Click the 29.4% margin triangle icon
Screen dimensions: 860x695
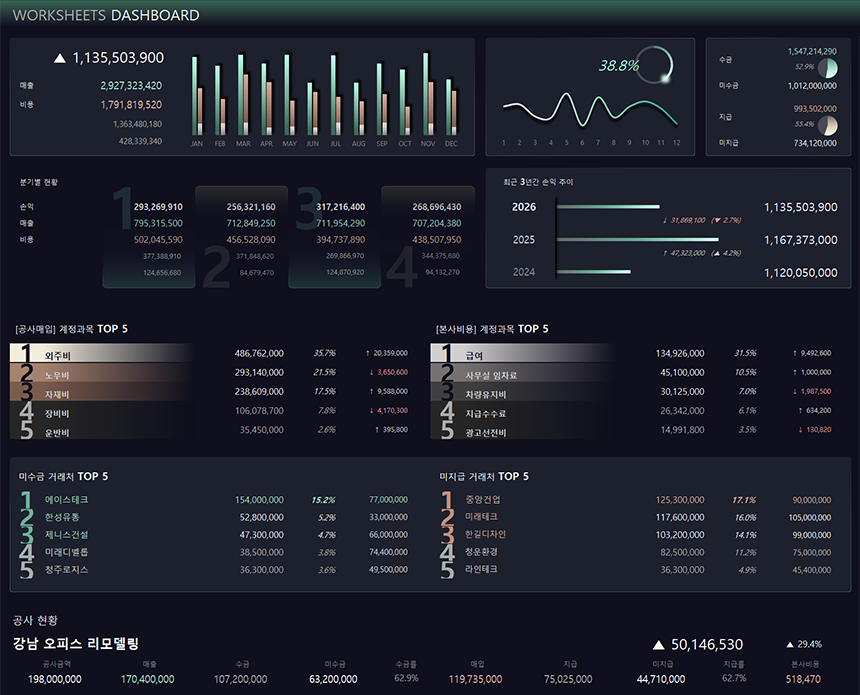point(790,645)
